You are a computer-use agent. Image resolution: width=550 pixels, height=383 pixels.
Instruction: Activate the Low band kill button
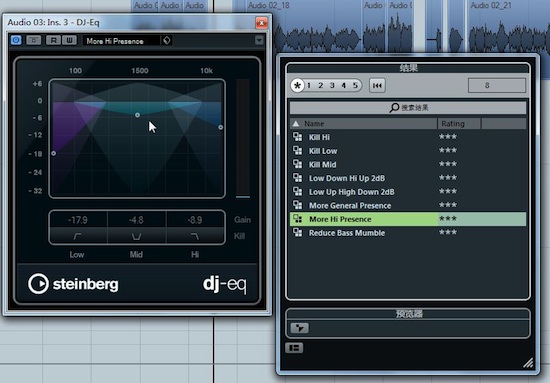78,236
